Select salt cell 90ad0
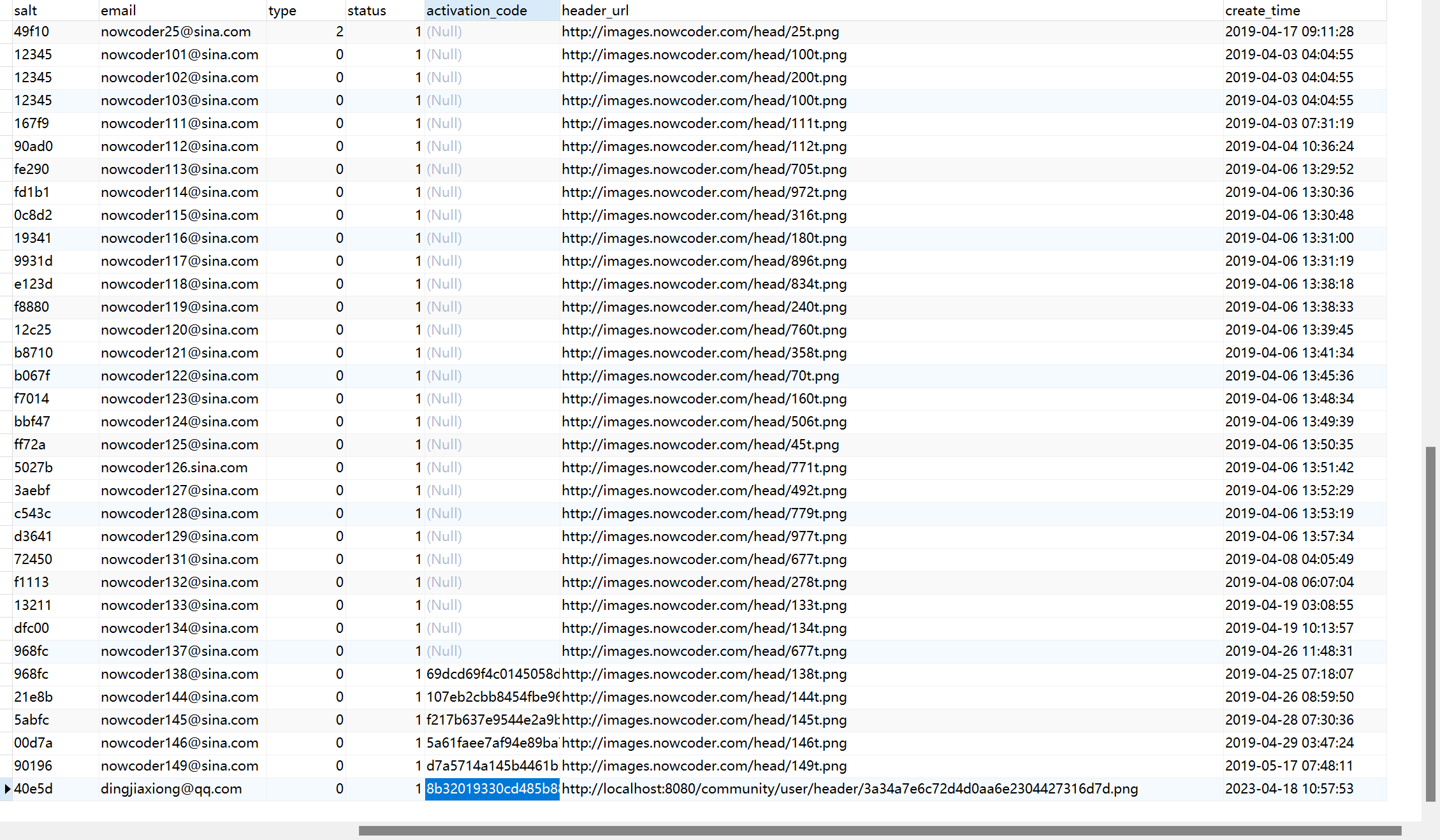This screenshot has width=1440, height=840. pyautogui.click(x=55, y=147)
